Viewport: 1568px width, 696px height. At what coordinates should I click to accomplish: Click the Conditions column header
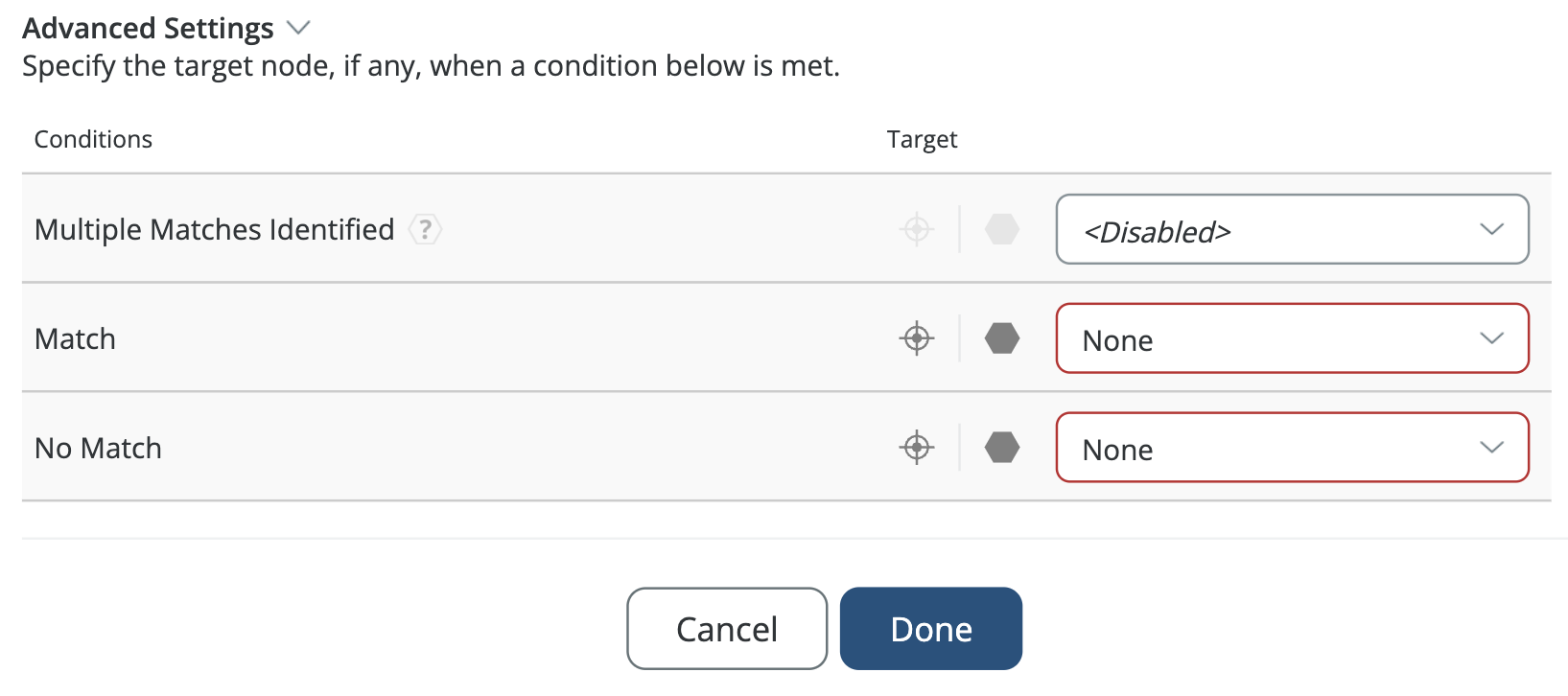(93, 140)
